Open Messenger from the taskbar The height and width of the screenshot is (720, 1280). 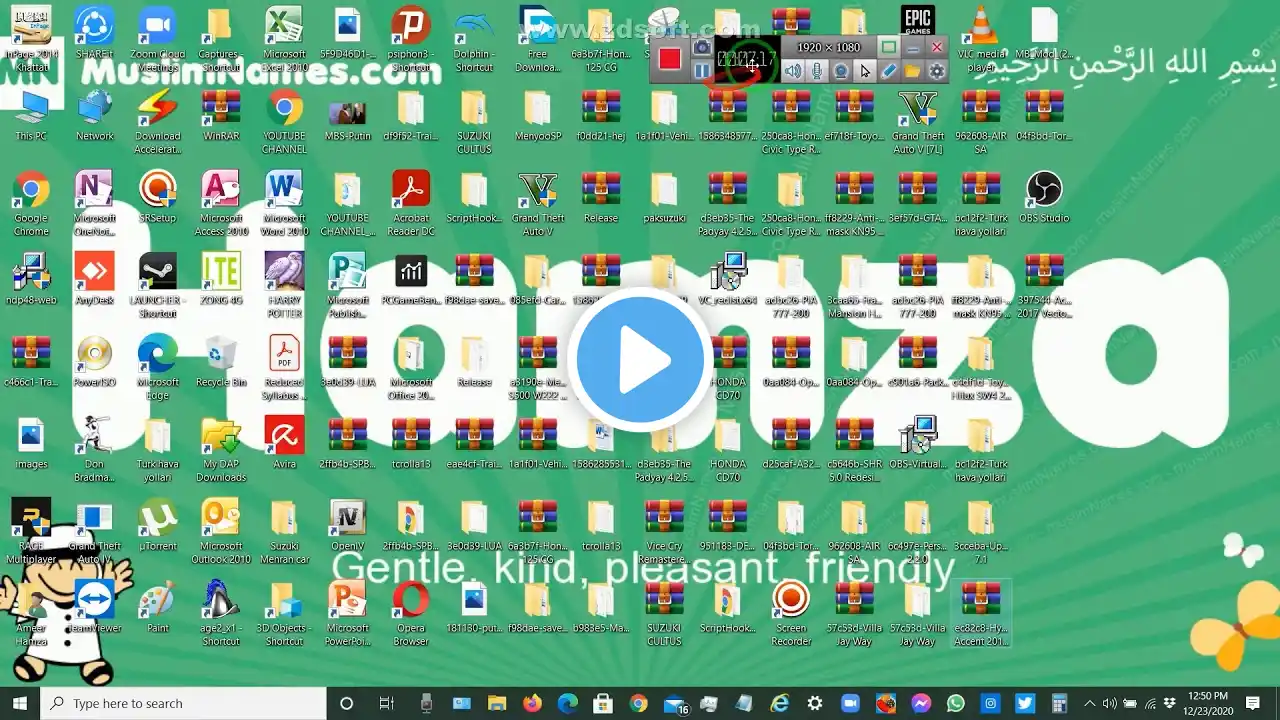tap(921, 703)
